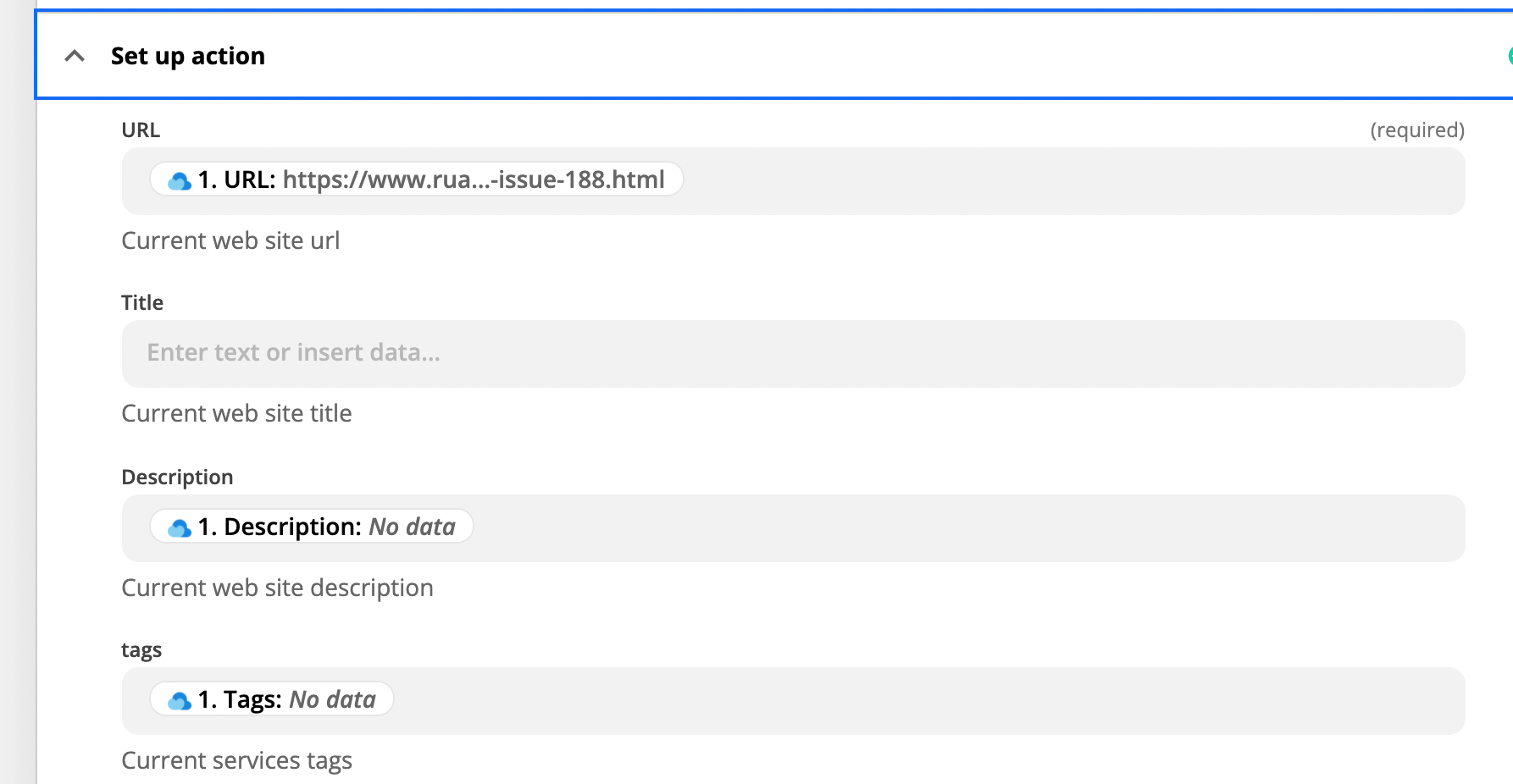
Task: Collapse the Set up action section chevron
Action: (75, 56)
